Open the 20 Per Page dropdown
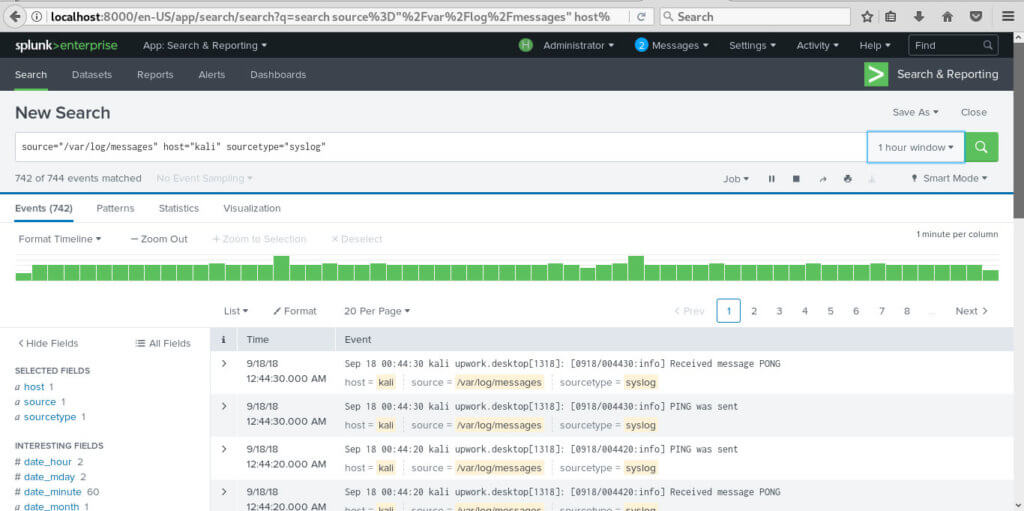 pyautogui.click(x=376, y=311)
